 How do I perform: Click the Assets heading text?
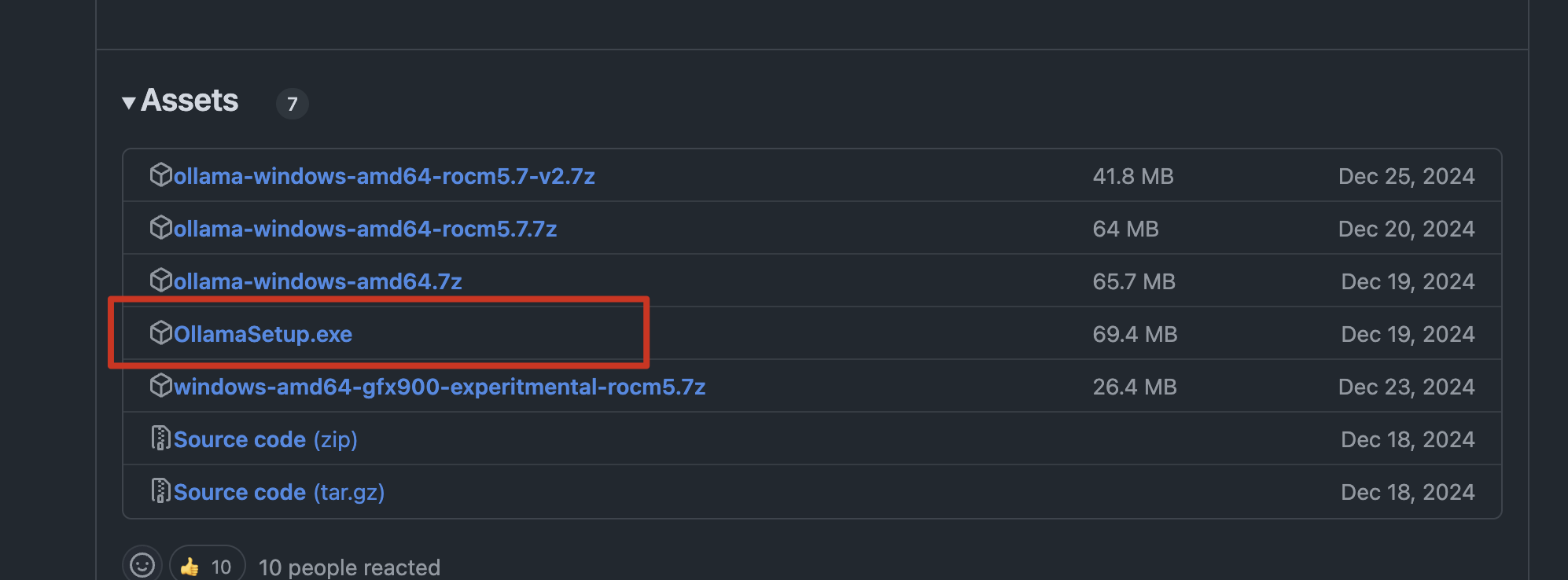190,101
